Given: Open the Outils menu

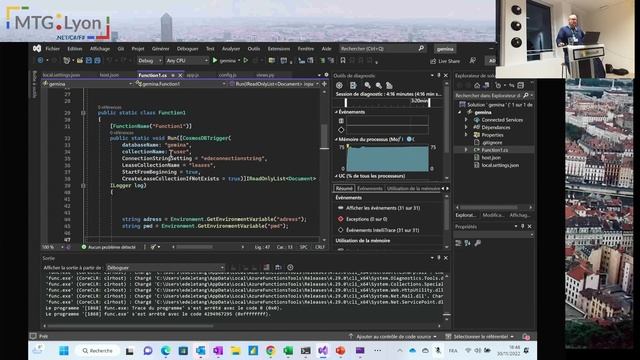Looking at the screenshot, I should 253,49.
